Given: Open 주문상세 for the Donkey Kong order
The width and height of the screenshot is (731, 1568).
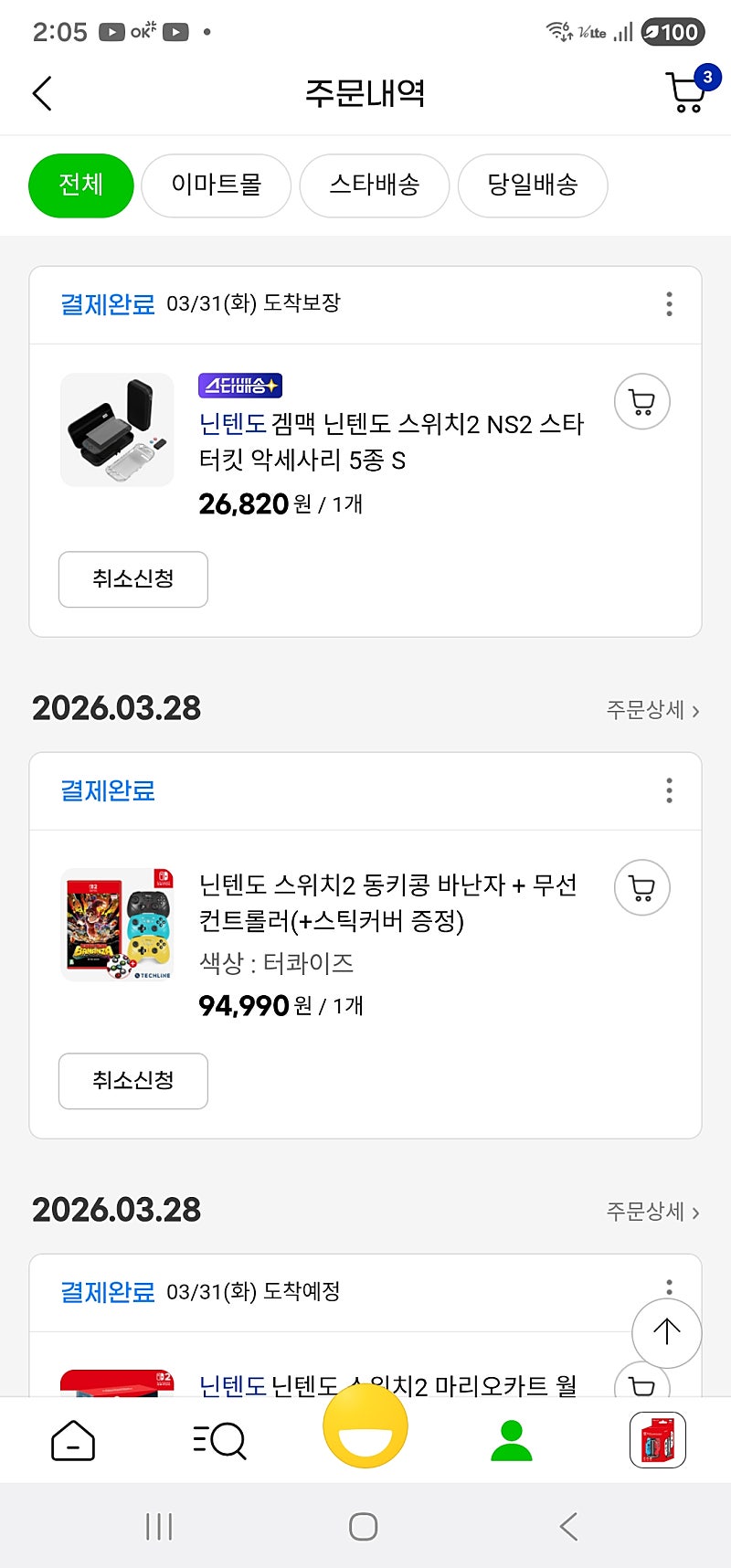Looking at the screenshot, I should 652,710.
